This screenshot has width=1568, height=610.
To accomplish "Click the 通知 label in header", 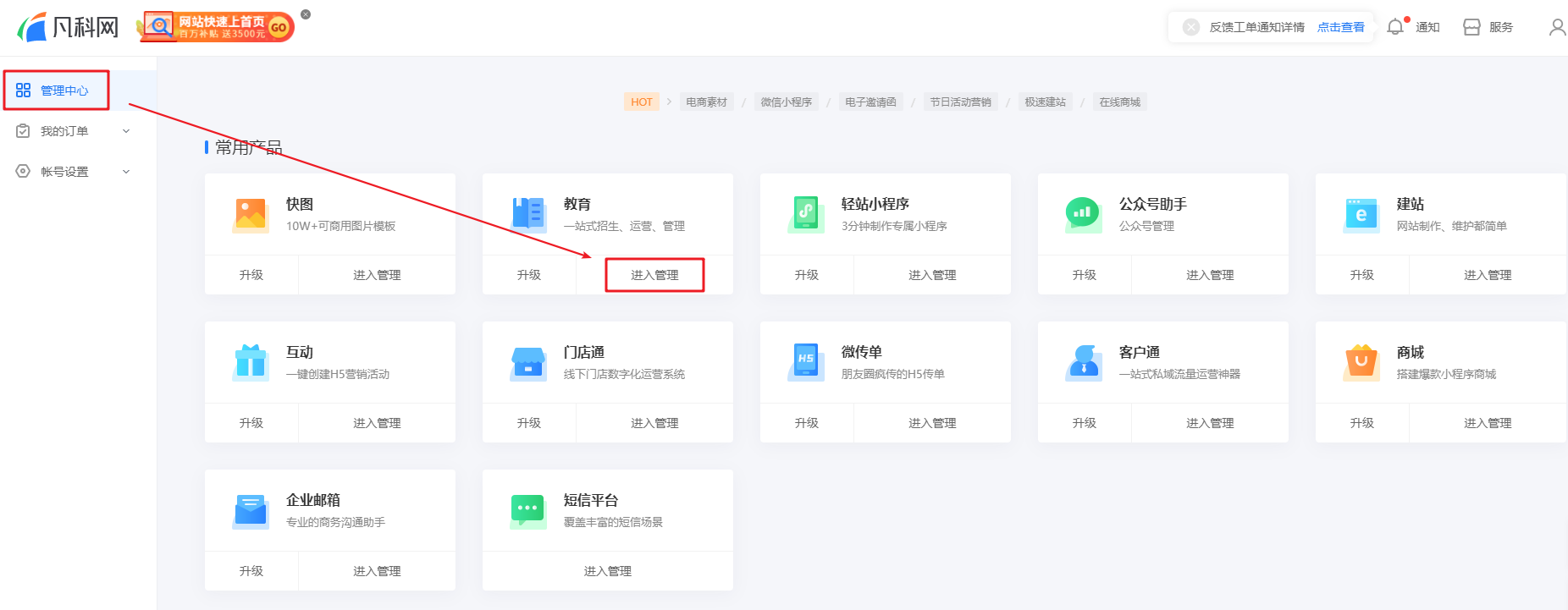I will tap(1427, 27).
